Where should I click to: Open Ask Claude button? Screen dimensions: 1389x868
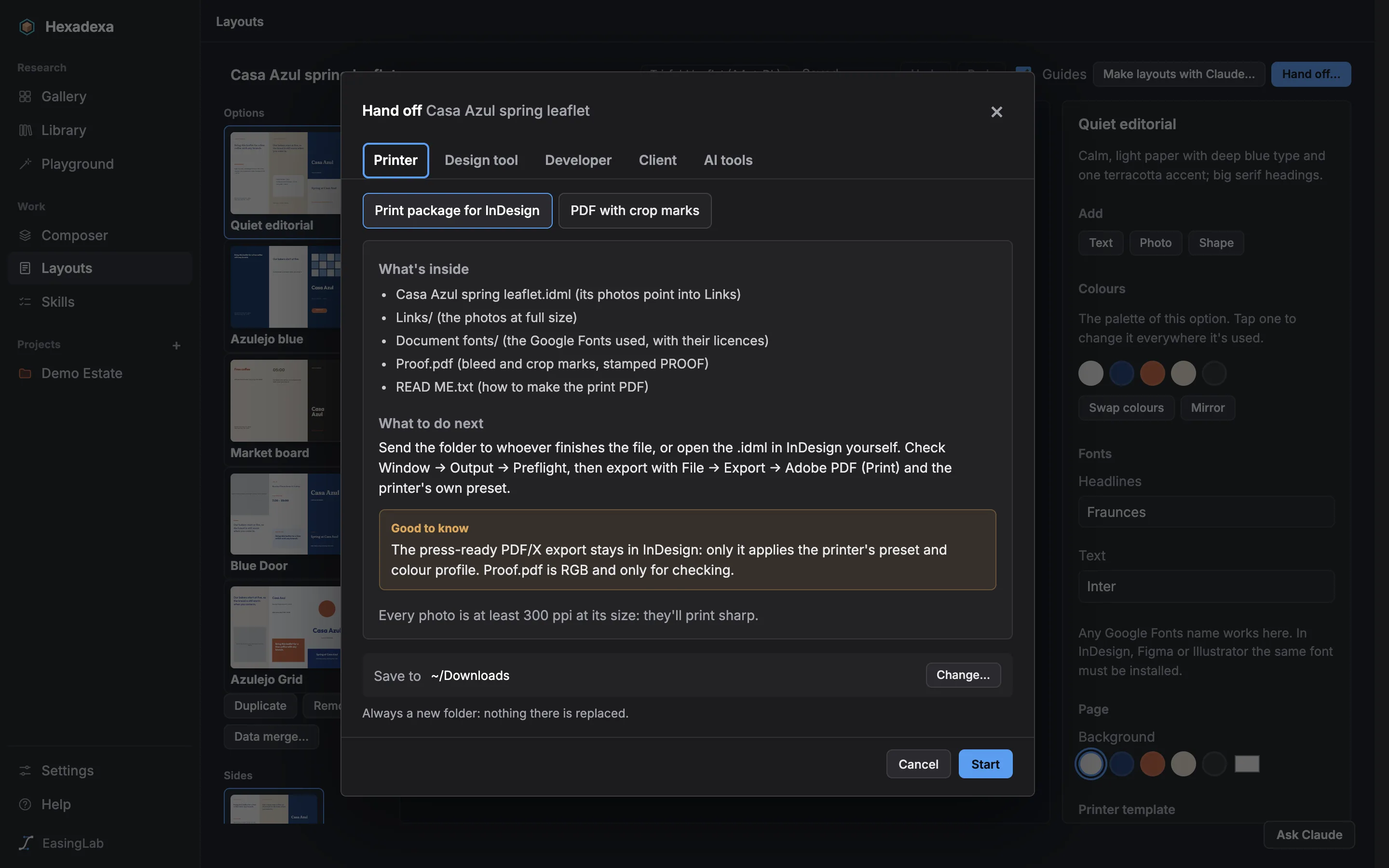(x=1309, y=835)
